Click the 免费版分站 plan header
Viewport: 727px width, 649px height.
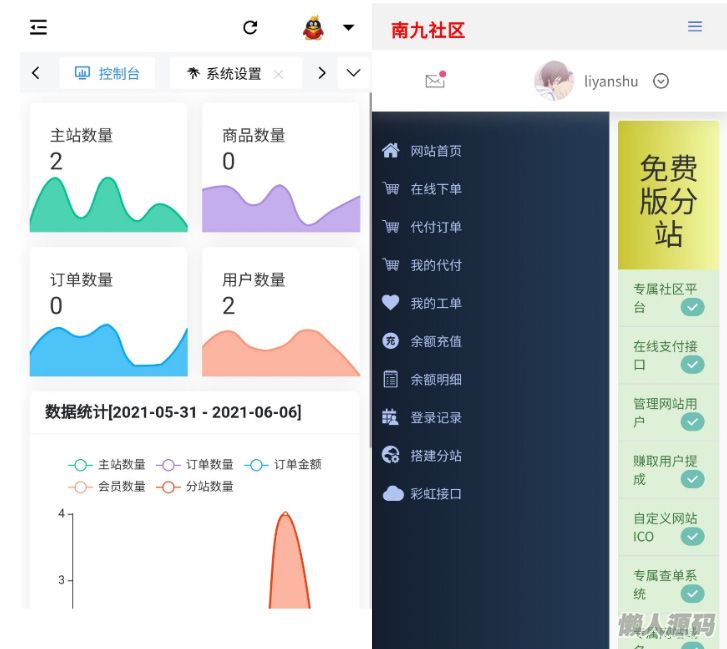click(669, 196)
